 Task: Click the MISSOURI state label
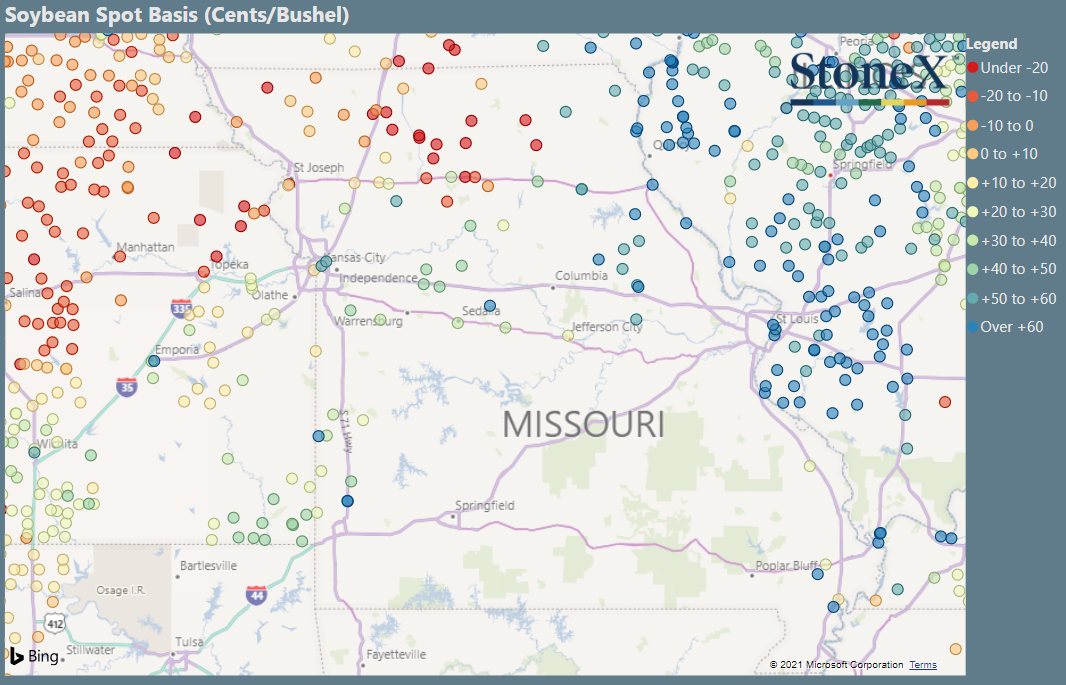(583, 425)
